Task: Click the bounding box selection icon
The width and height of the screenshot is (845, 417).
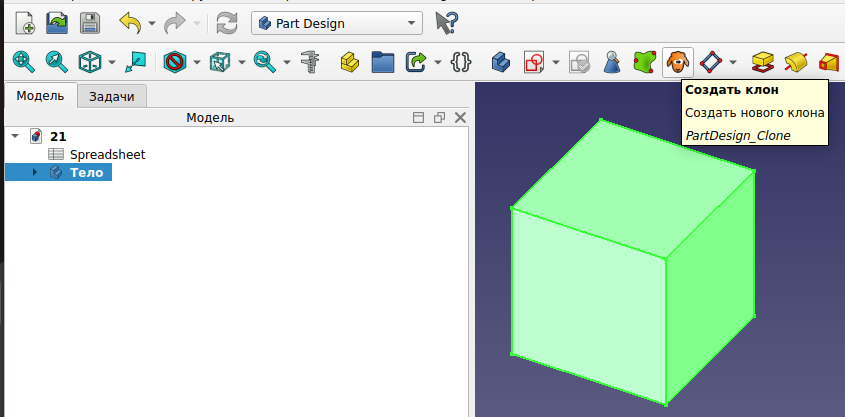Action: pyautogui.click(x=220, y=62)
